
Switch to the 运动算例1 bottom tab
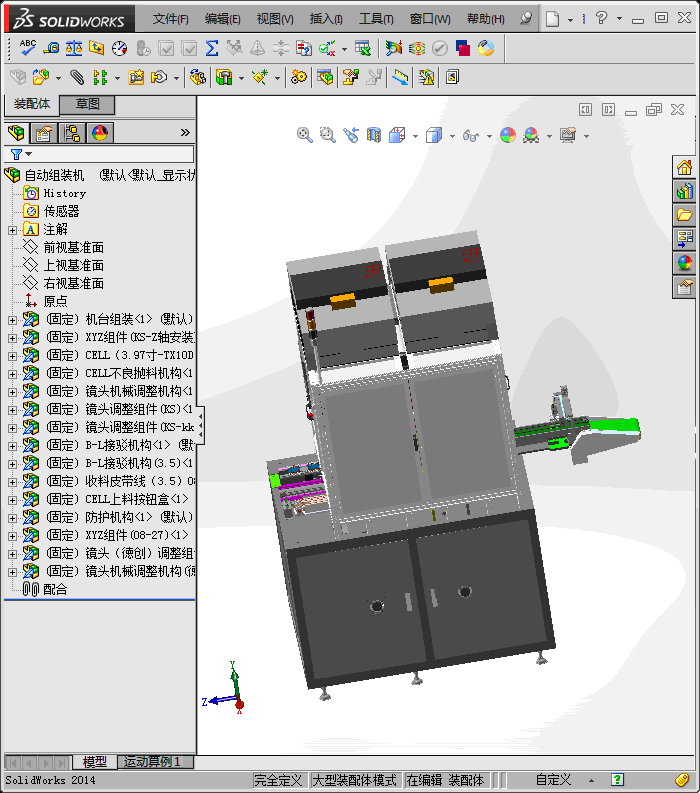click(153, 762)
